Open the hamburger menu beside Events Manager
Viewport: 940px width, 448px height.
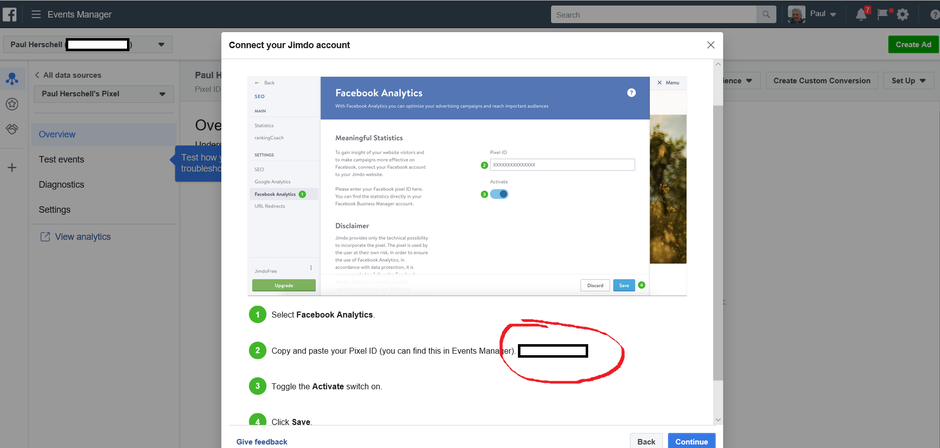point(36,14)
